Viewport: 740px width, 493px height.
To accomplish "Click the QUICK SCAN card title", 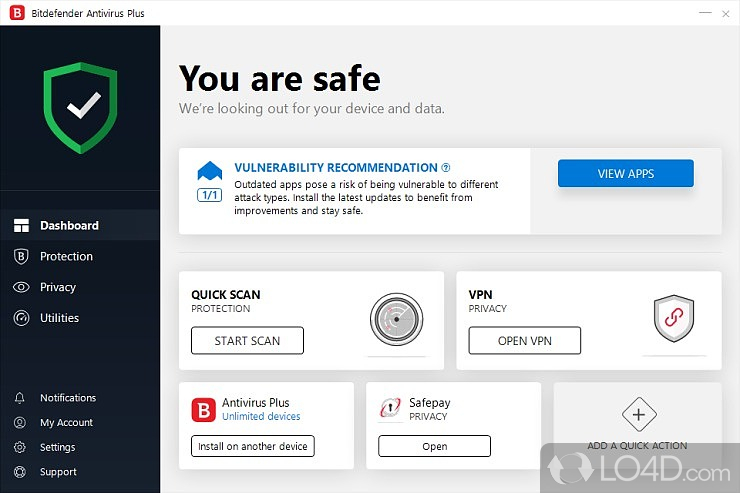I will pyautogui.click(x=226, y=295).
